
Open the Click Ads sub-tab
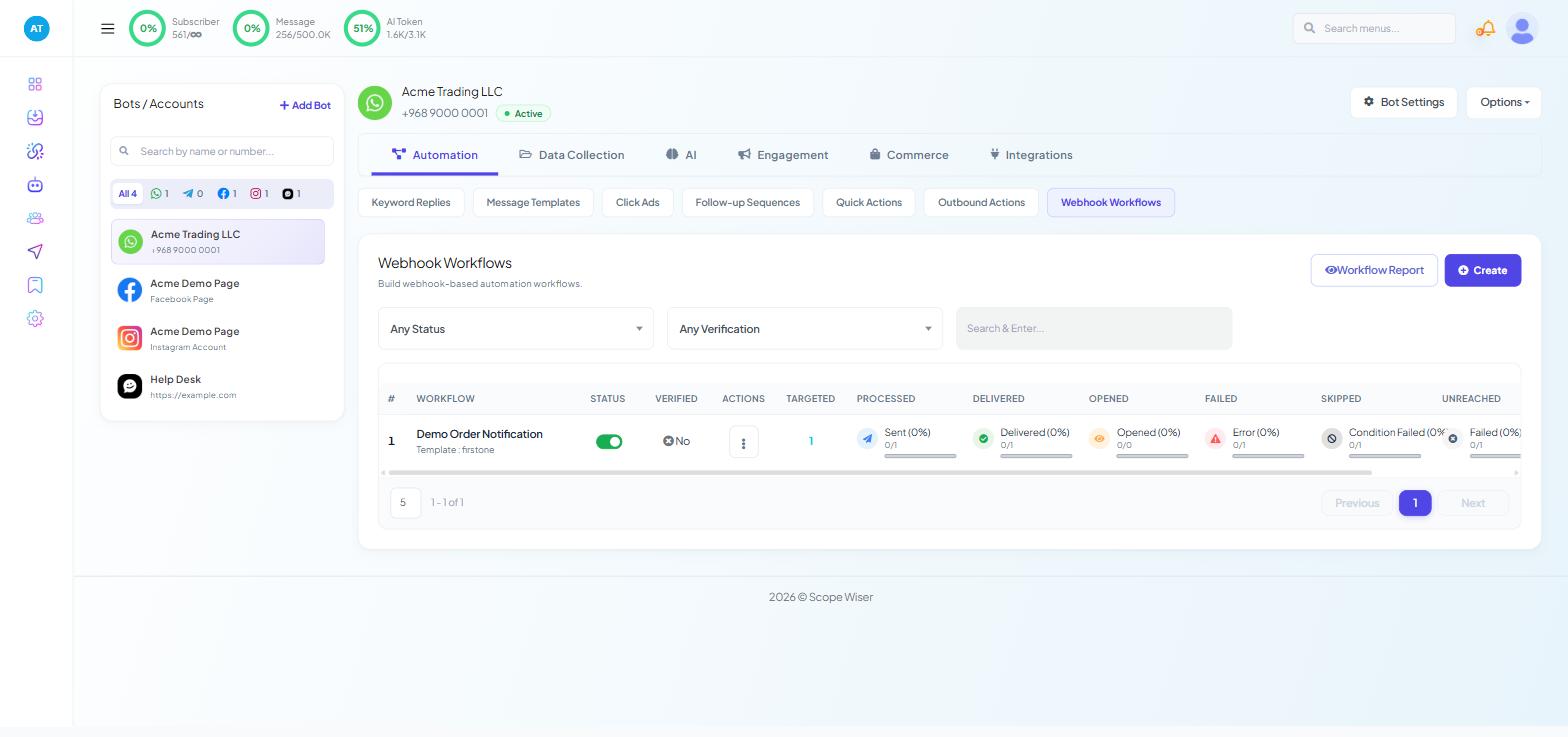pyautogui.click(x=637, y=202)
